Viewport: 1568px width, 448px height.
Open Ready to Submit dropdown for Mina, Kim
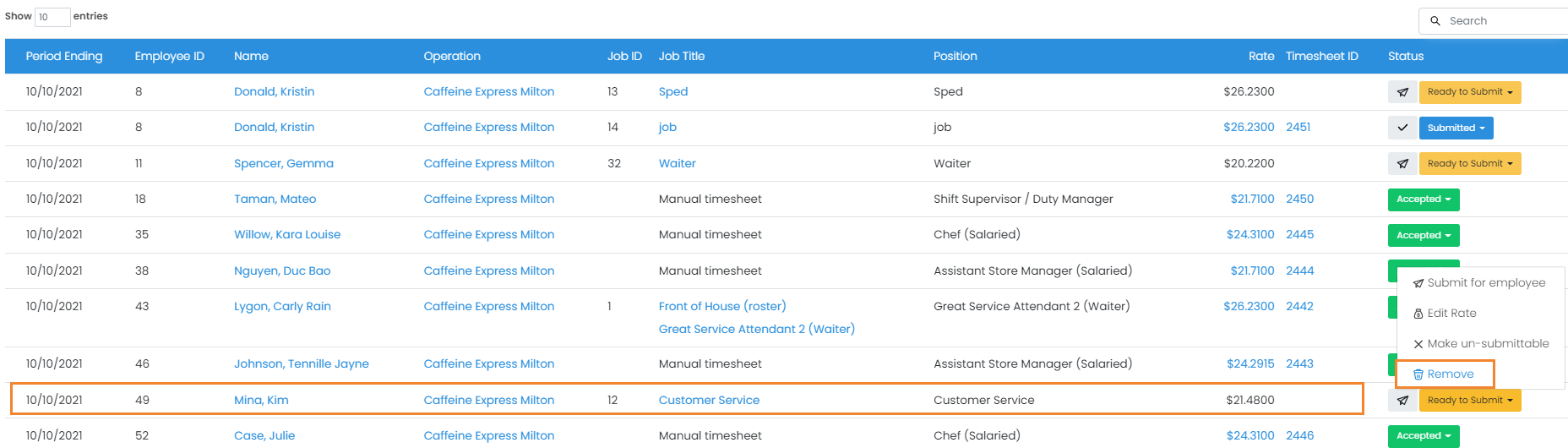pos(1470,401)
